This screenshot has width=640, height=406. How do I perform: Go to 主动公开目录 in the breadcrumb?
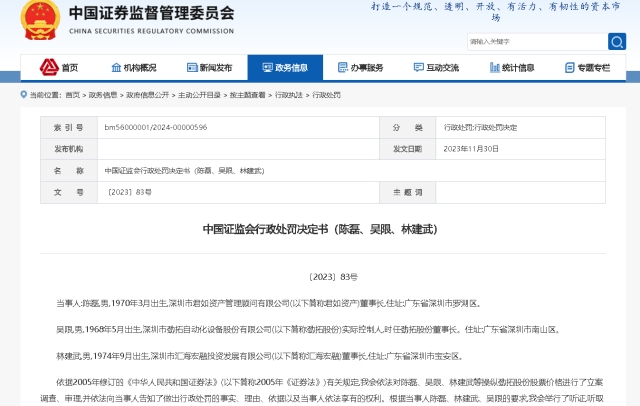(x=199, y=95)
